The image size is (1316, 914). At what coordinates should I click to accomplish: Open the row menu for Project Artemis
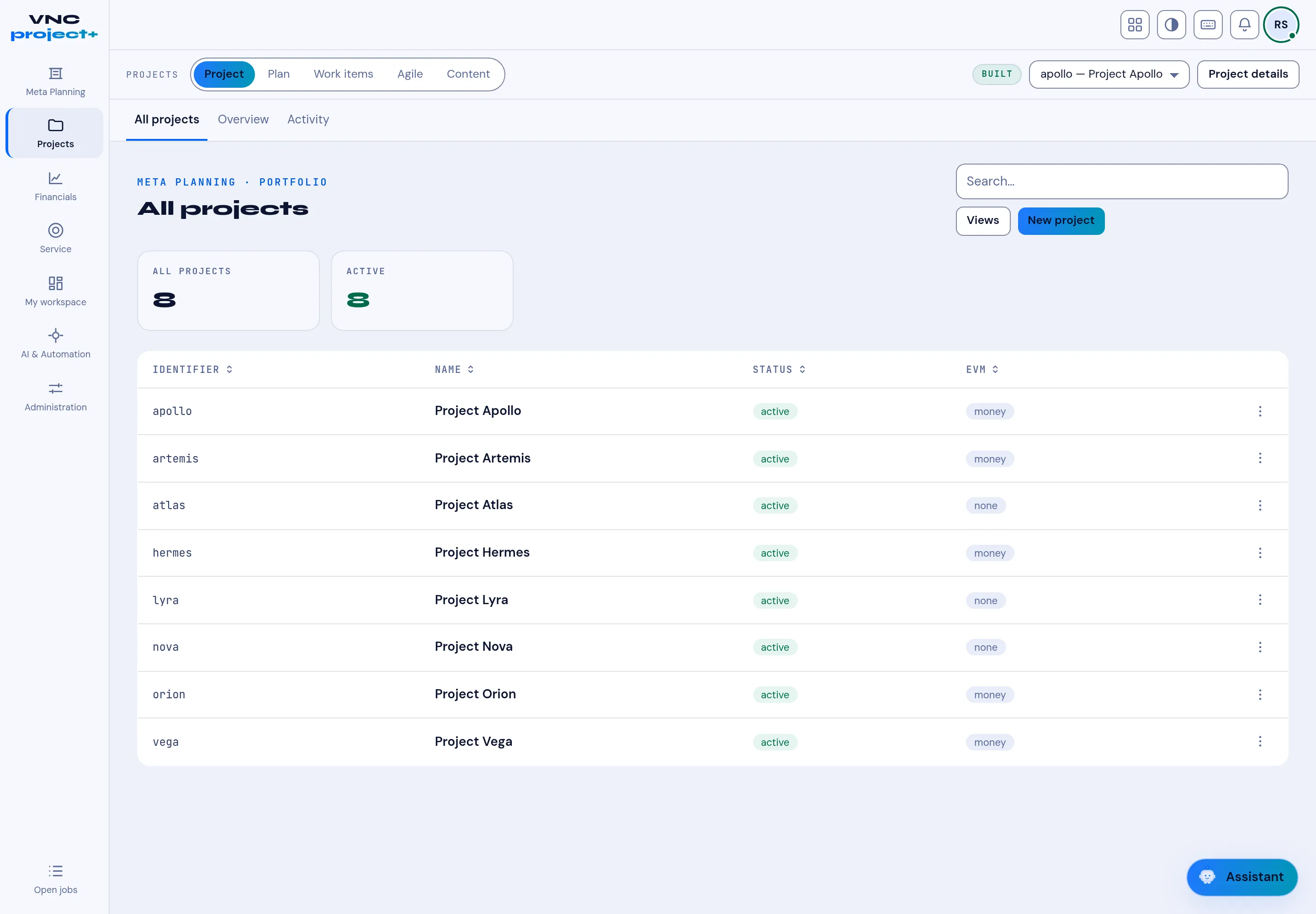click(1260, 458)
